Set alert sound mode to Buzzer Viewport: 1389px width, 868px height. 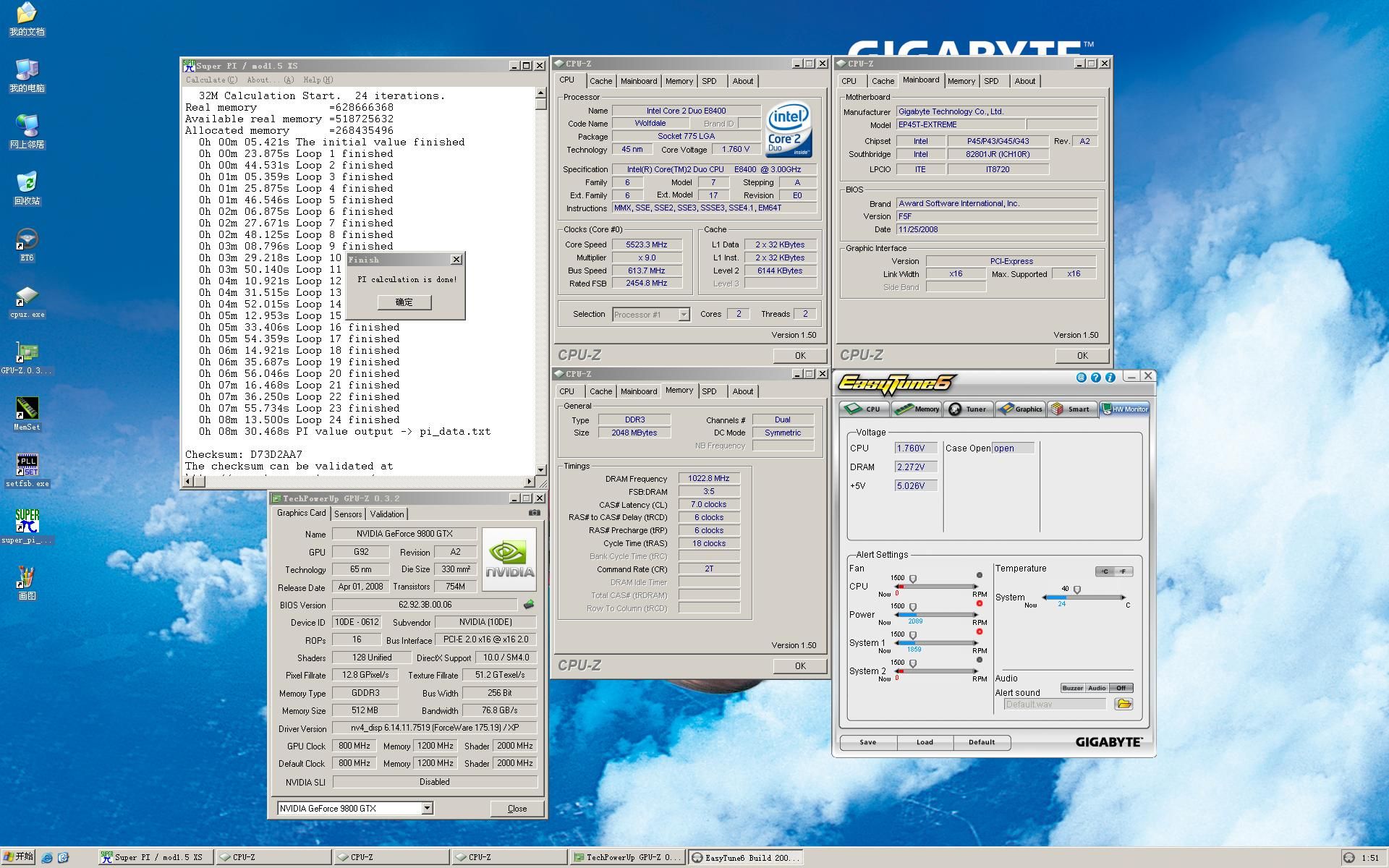pyautogui.click(x=1072, y=689)
